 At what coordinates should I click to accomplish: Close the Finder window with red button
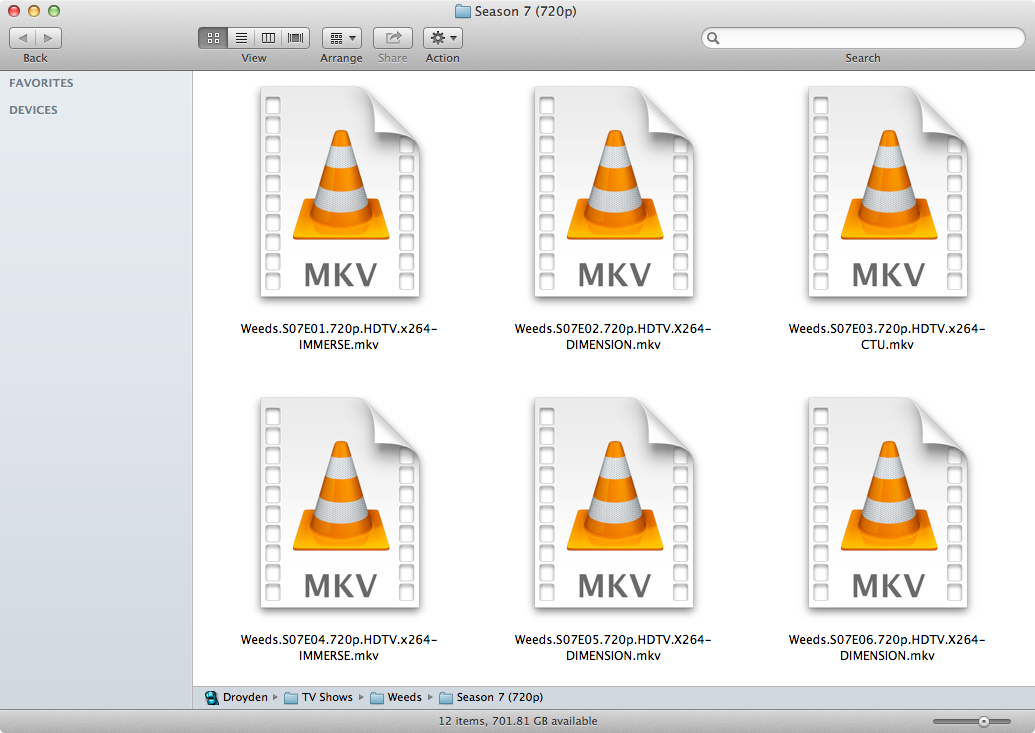14,11
